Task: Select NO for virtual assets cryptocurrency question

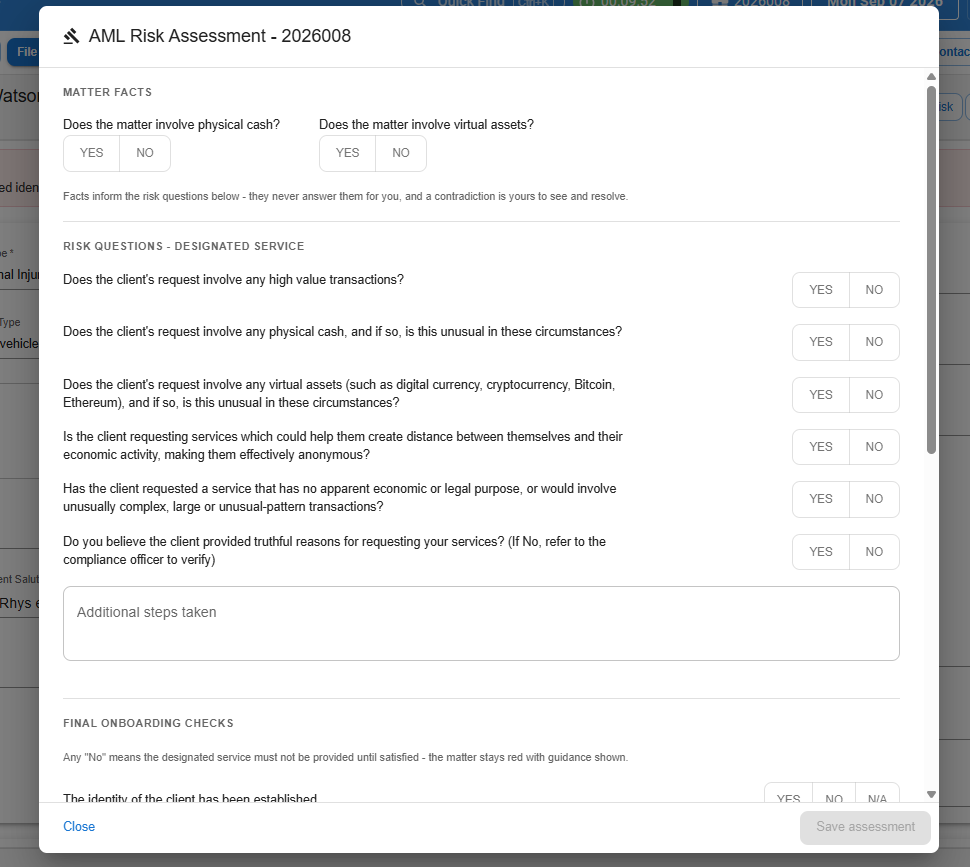Action: click(874, 395)
